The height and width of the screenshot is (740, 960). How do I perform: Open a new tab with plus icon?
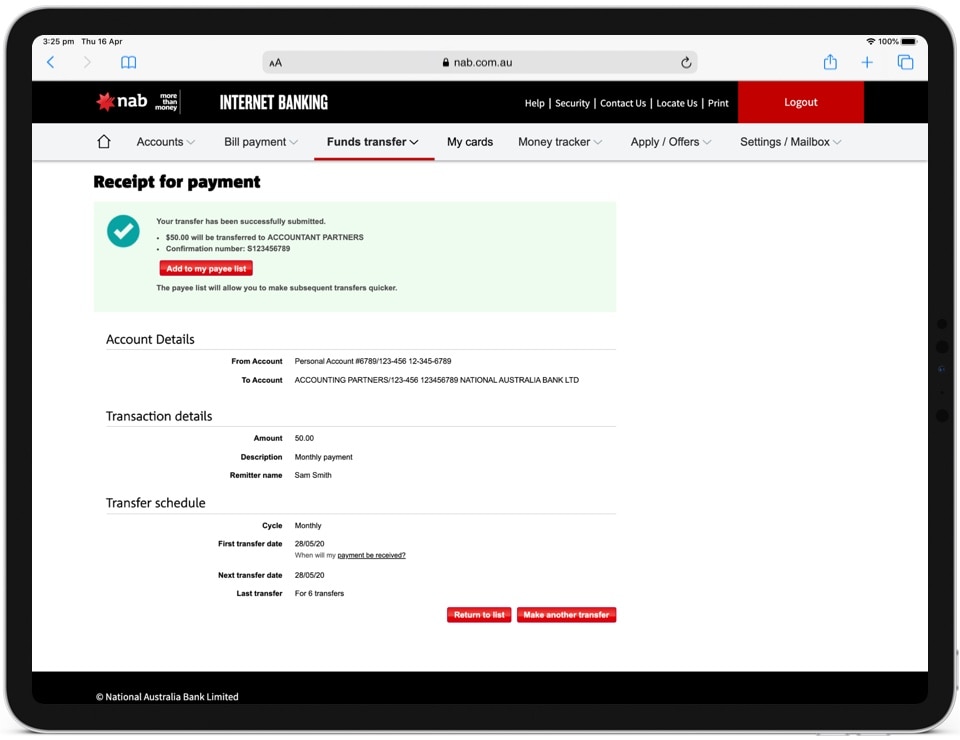point(867,62)
